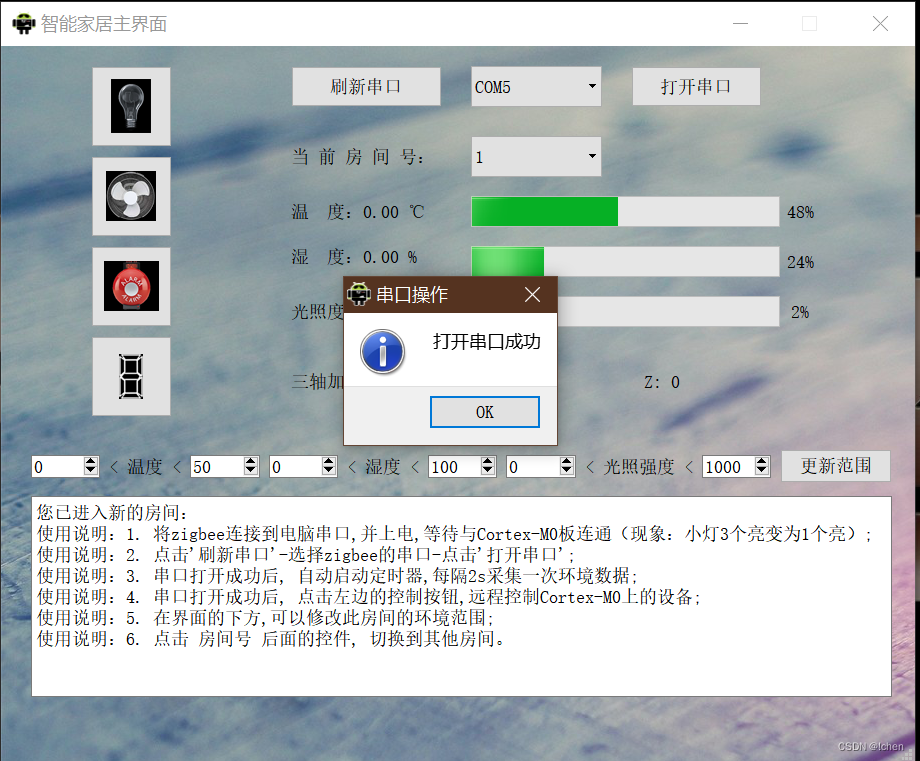This screenshot has width=920, height=761.
Task: Click the 打开串口 button
Action: 696,87
